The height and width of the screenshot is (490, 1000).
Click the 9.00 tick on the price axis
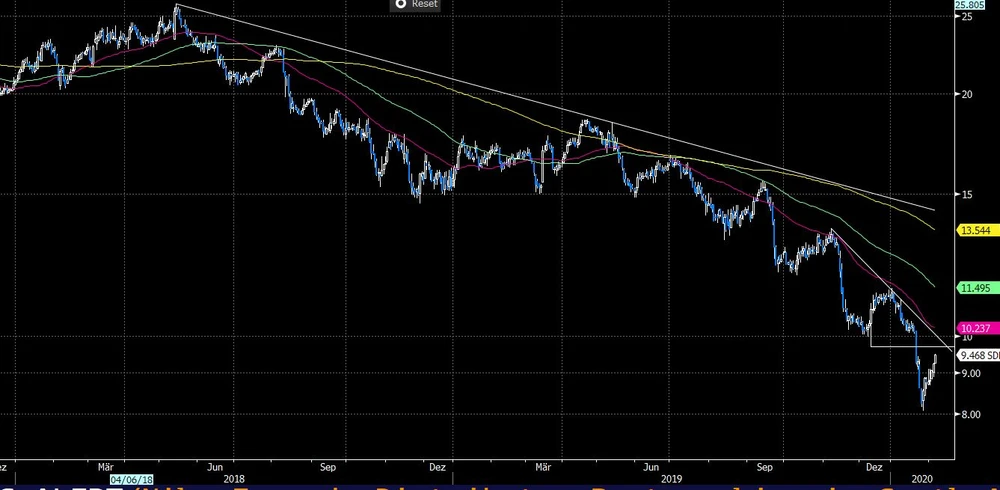tap(970, 374)
